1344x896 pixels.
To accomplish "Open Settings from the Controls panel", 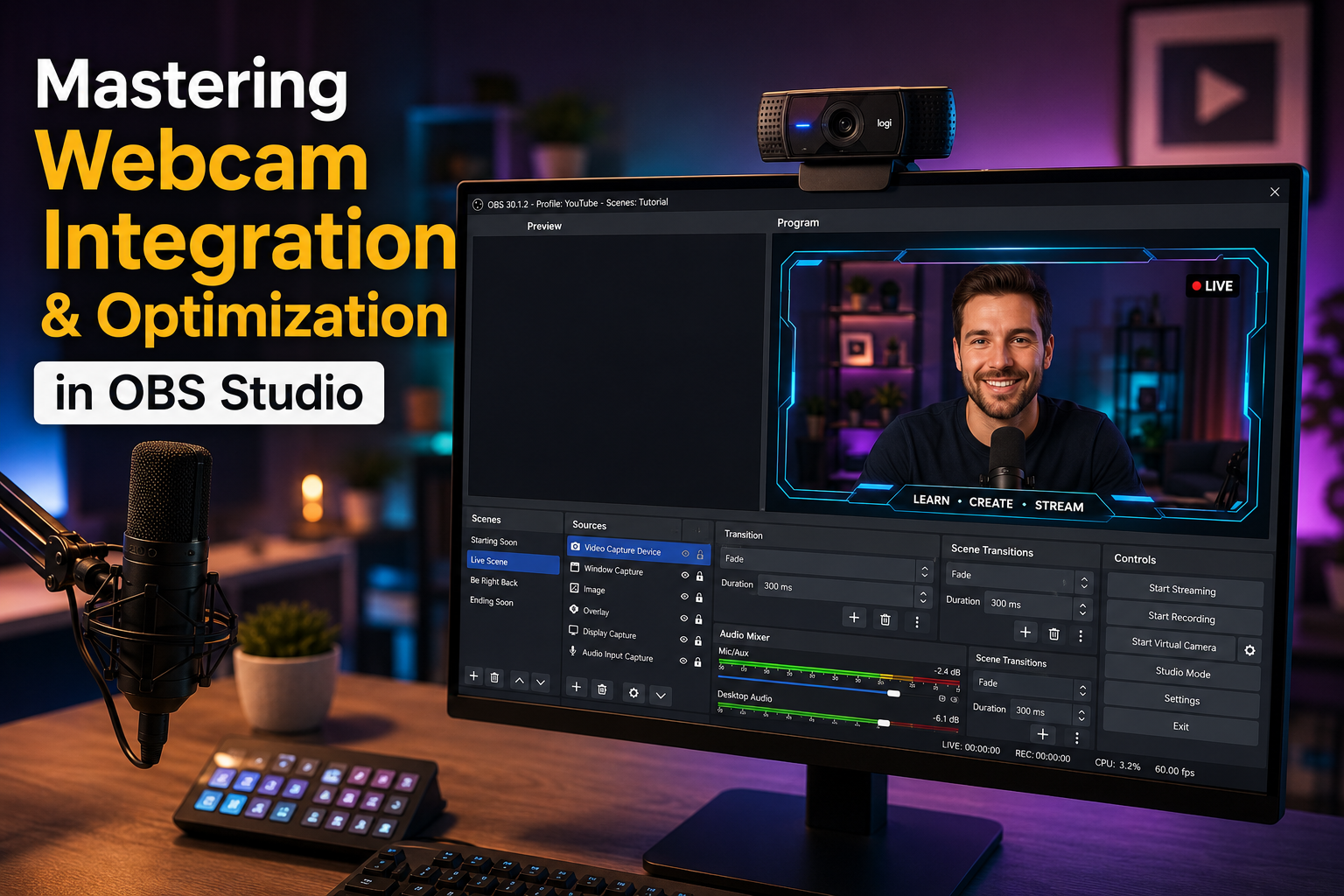I will click(x=1181, y=700).
